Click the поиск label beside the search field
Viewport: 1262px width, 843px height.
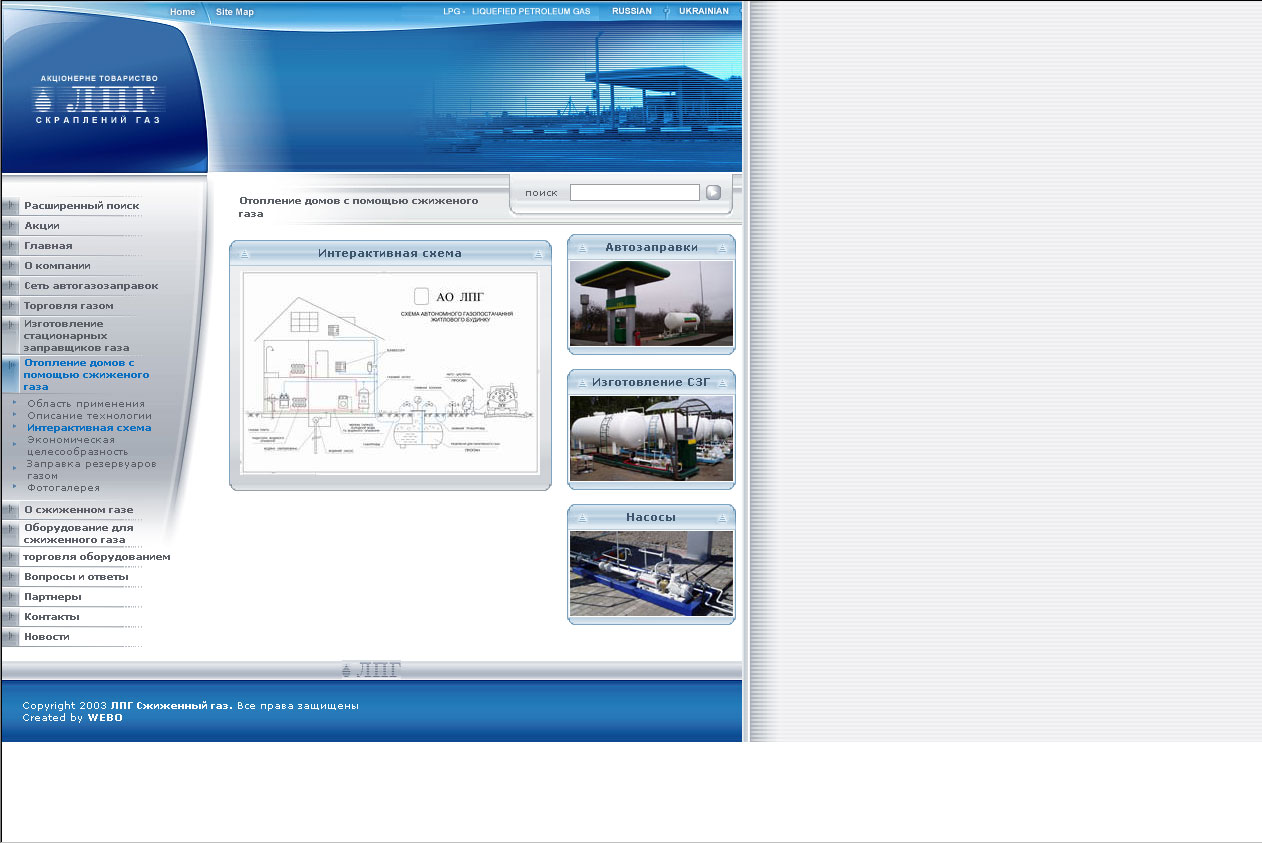[541, 193]
